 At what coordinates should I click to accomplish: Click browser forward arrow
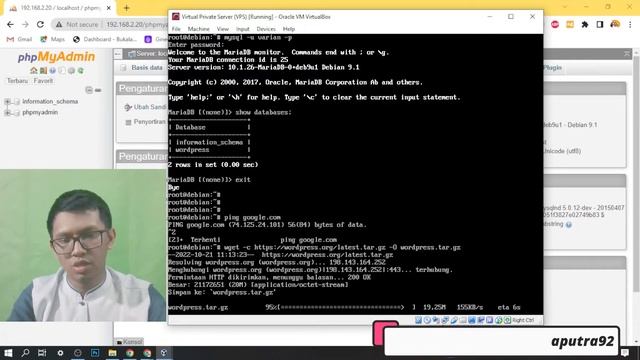tap(25, 24)
